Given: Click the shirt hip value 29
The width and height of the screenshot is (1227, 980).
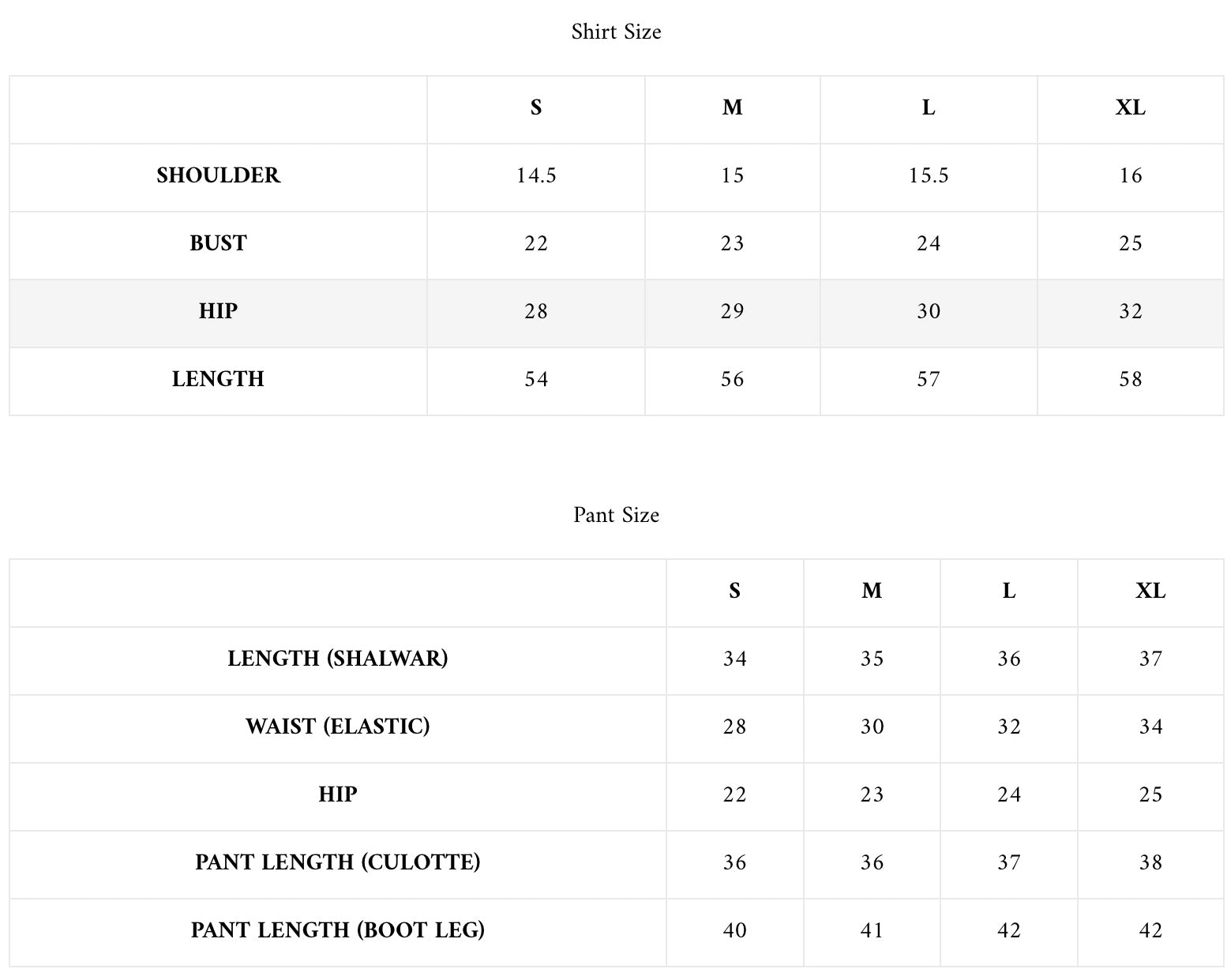Looking at the screenshot, I should pyautogui.click(x=732, y=311).
